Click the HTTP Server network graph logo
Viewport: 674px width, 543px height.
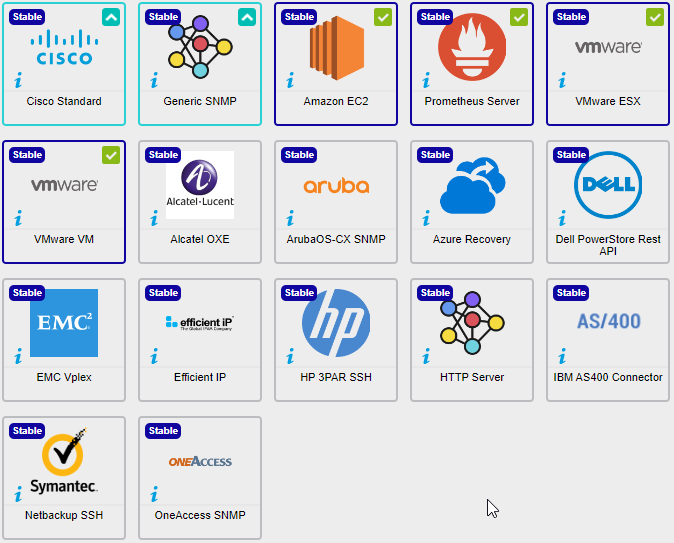pos(472,323)
